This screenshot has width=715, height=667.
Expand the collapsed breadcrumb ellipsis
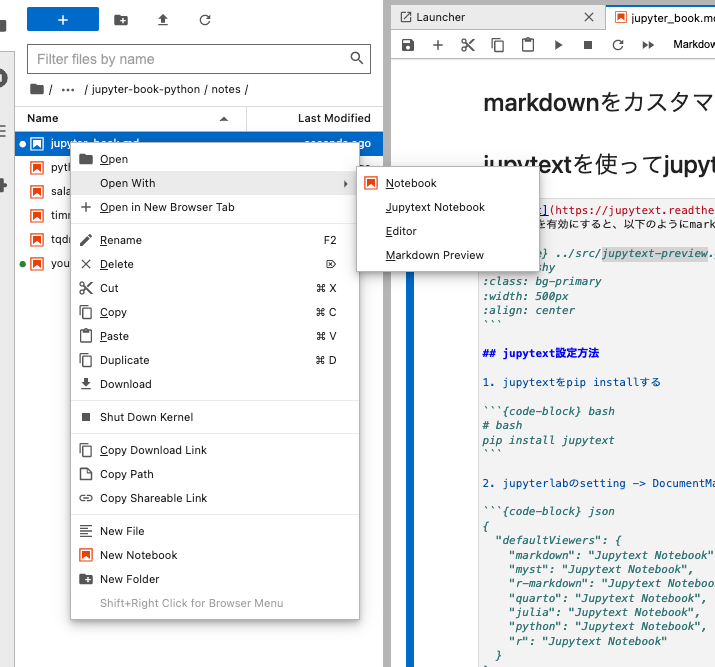click(68, 89)
